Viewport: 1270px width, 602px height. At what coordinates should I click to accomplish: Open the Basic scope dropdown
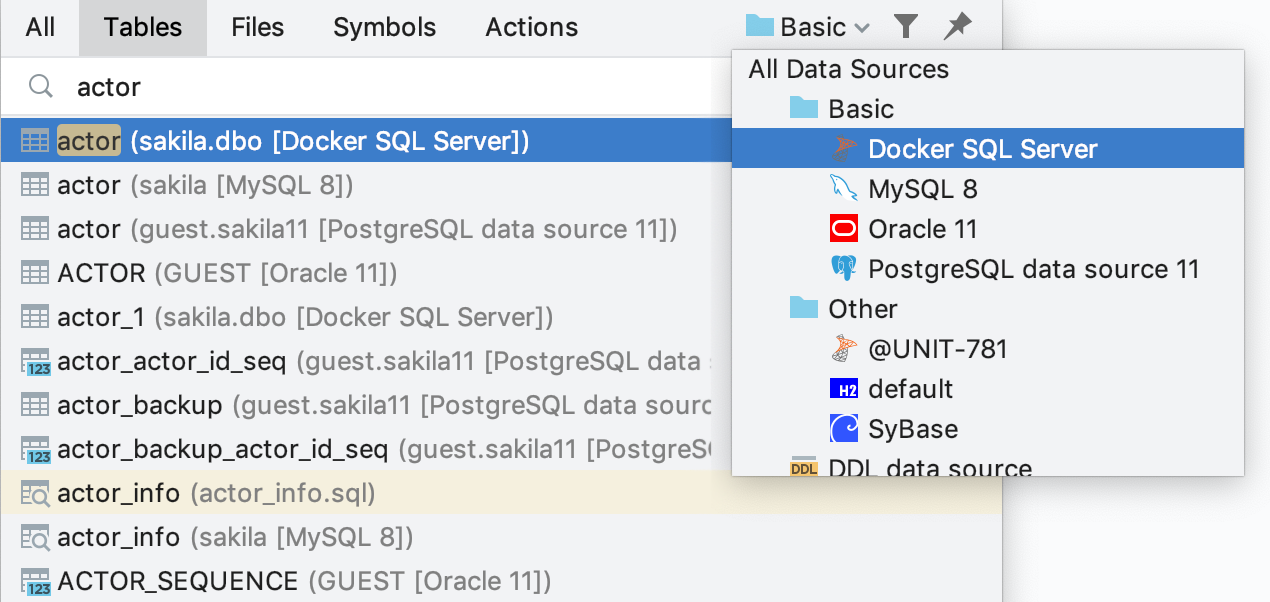pos(810,27)
